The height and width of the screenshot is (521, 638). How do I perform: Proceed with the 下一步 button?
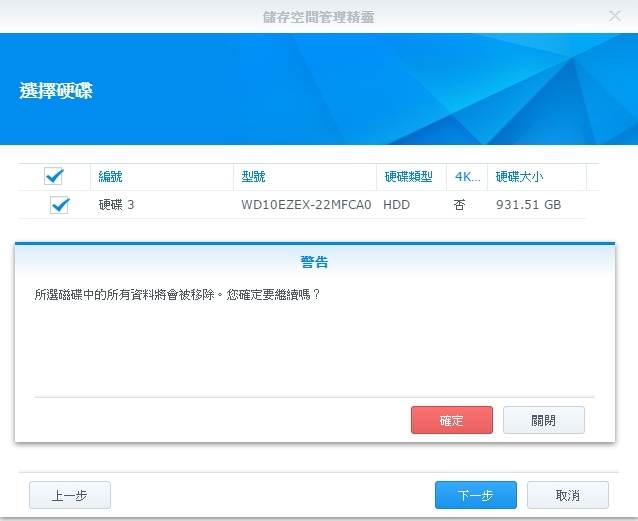(x=476, y=495)
